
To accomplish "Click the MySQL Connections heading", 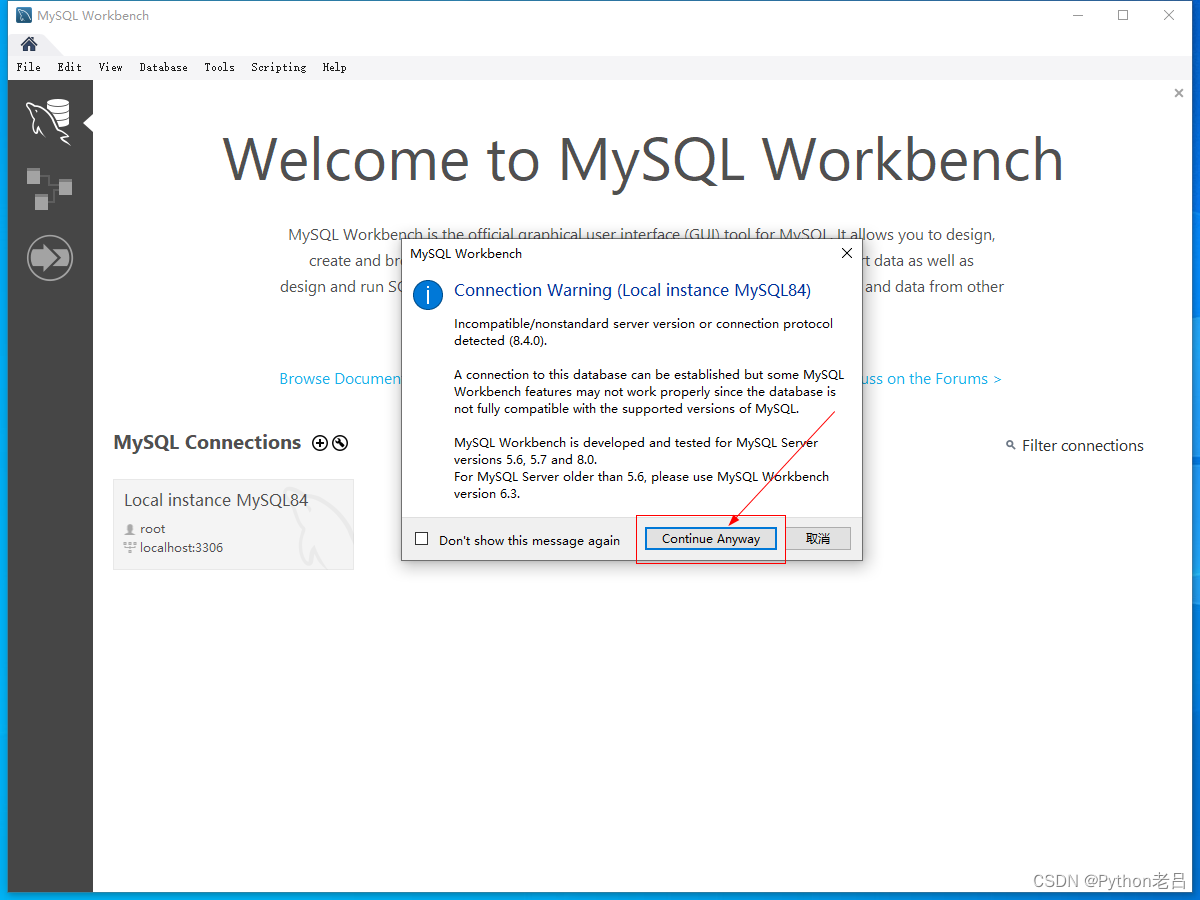I will click(207, 442).
